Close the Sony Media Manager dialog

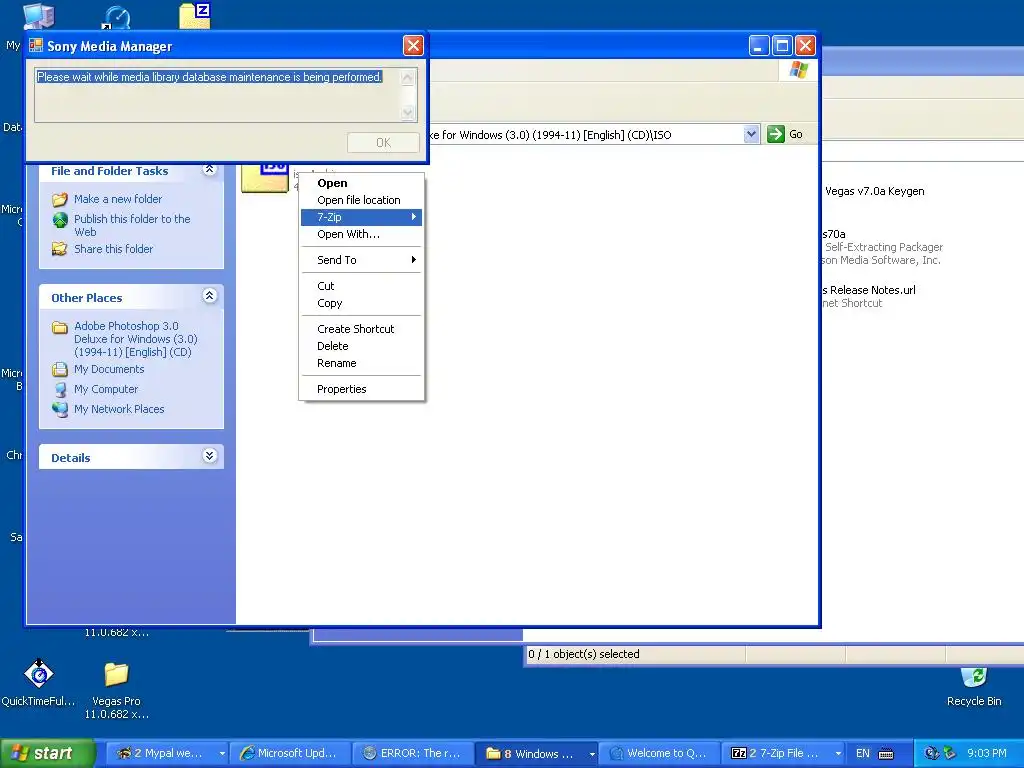click(x=413, y=46)
